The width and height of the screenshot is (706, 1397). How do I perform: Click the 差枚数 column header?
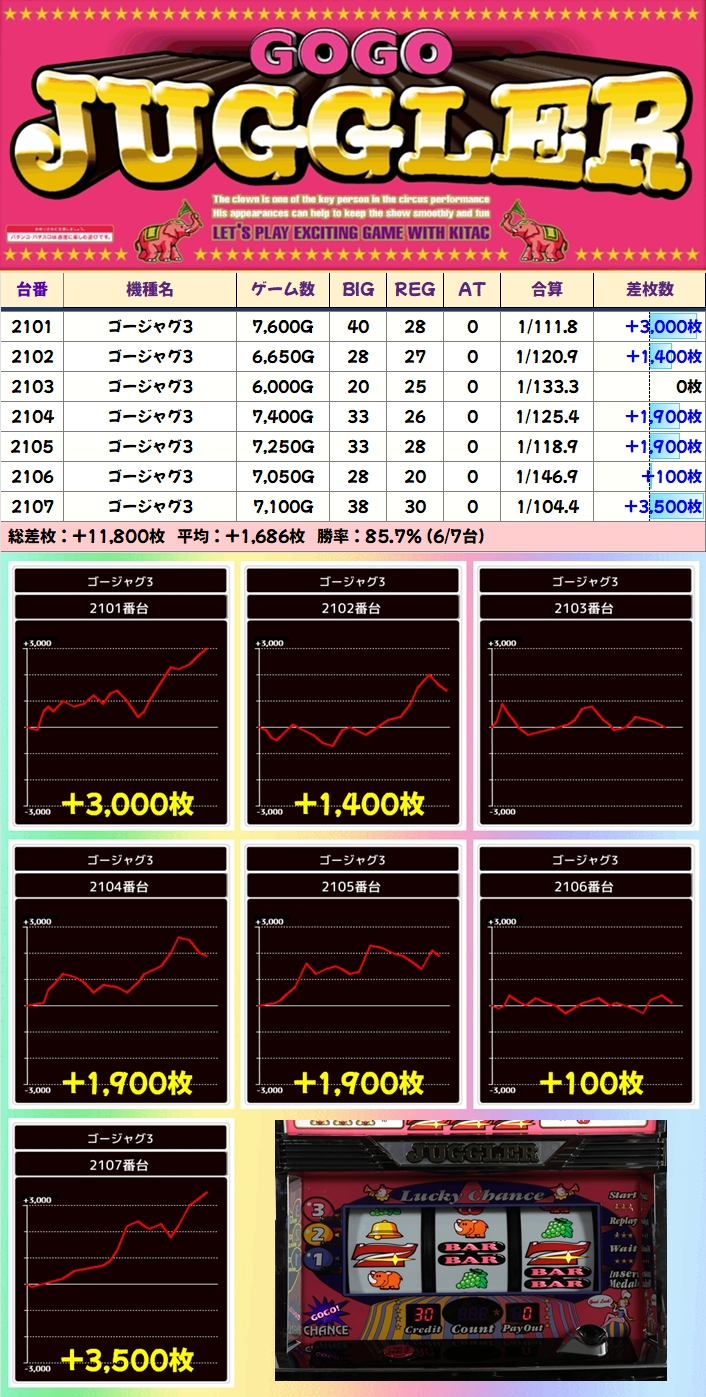click(650, 290)
